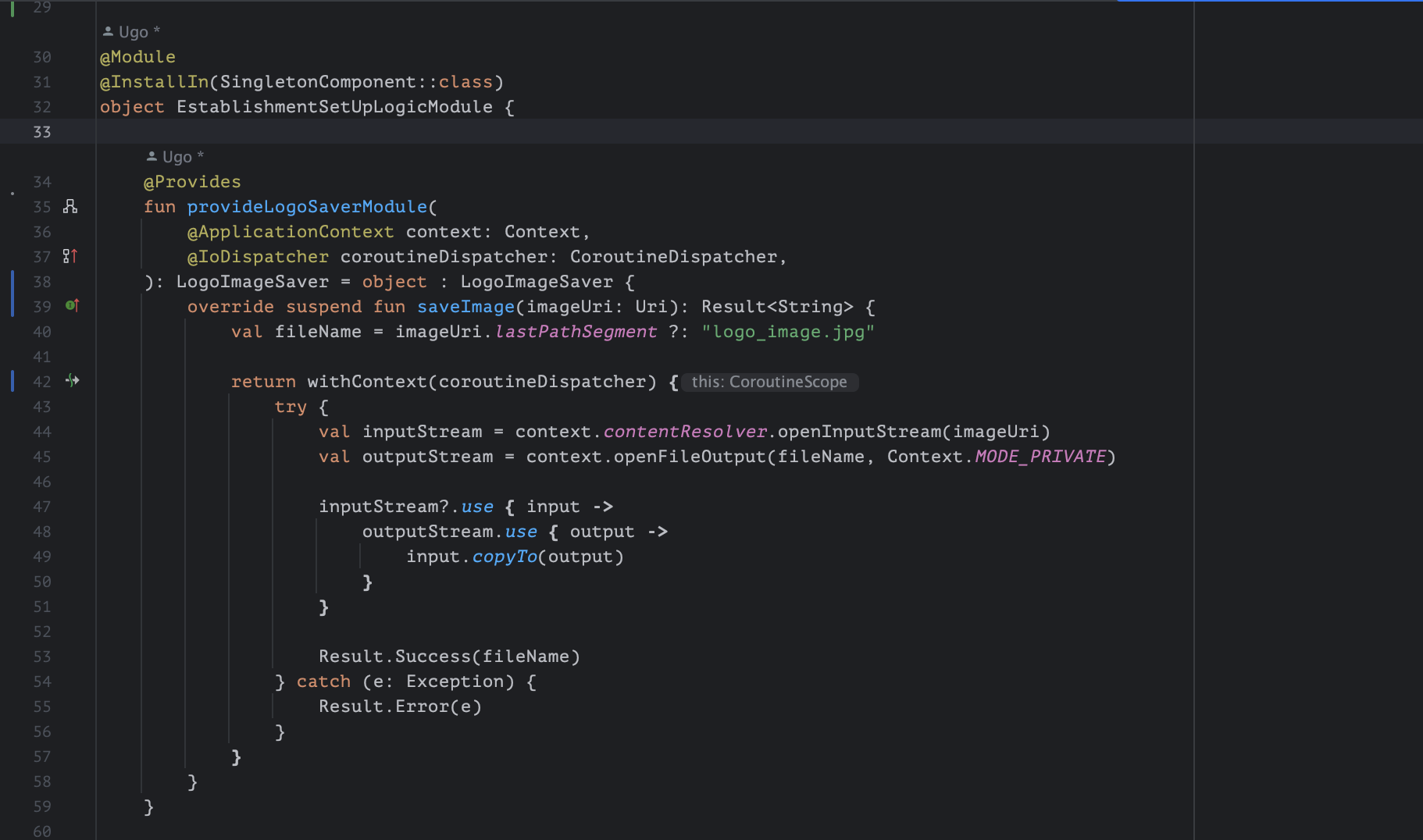Click the provideLogoSaverModule function name
This screenshot has height=840, width=1423.
pyautogui.click(x=307, y=207)
